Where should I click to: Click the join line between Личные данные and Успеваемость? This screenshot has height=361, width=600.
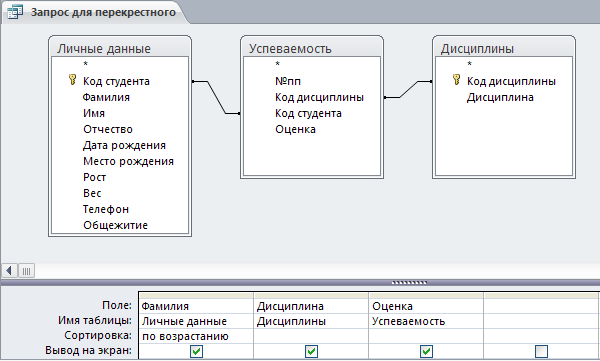(217, 97)
